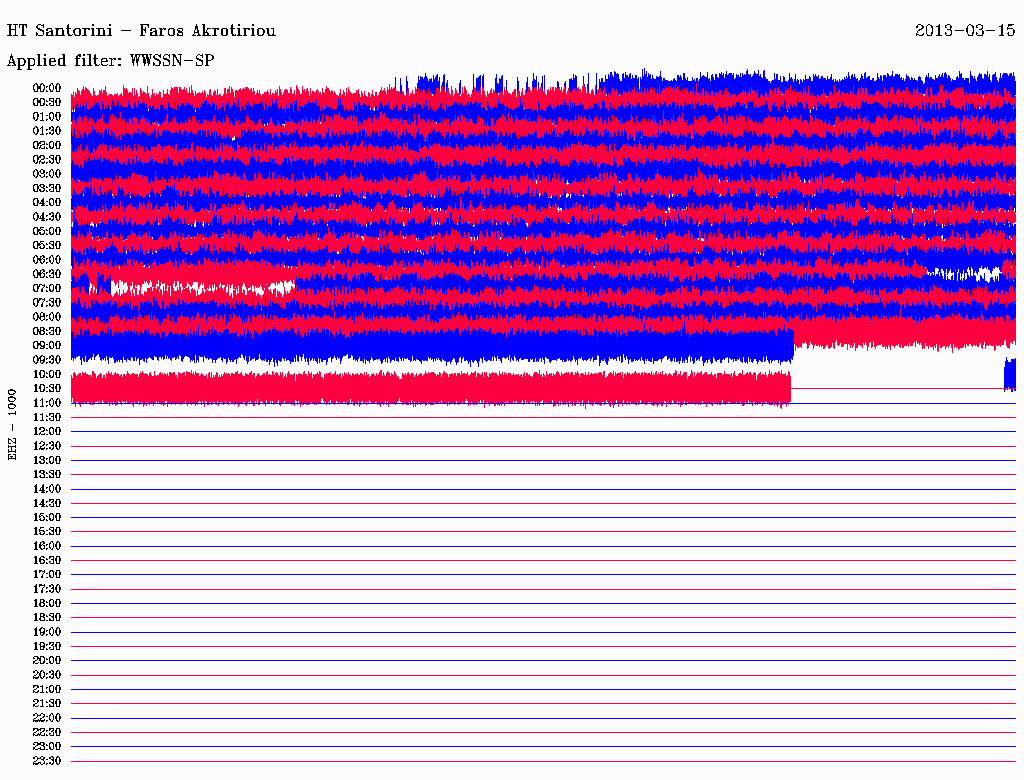Click the white gap in the 07:00 trace
The width and height of the screenshot is (1024, 780).
[x=200, y=287]
